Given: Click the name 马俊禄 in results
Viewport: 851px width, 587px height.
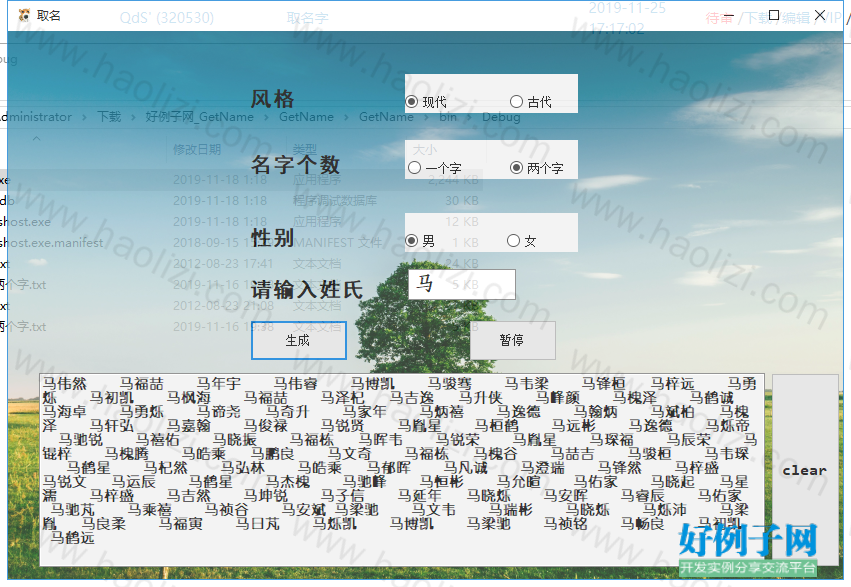Looking at the screenshot, I should tap(266, 426).
